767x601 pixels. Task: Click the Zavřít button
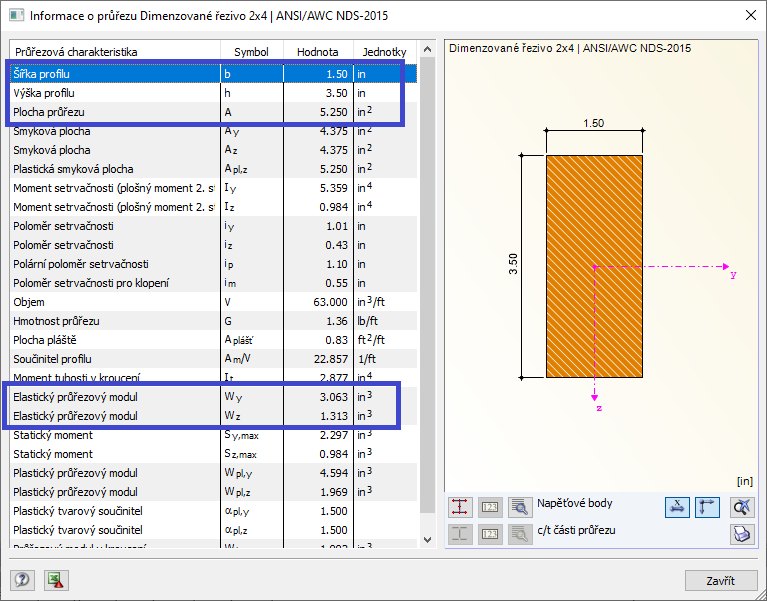click(x=721, y=580)
